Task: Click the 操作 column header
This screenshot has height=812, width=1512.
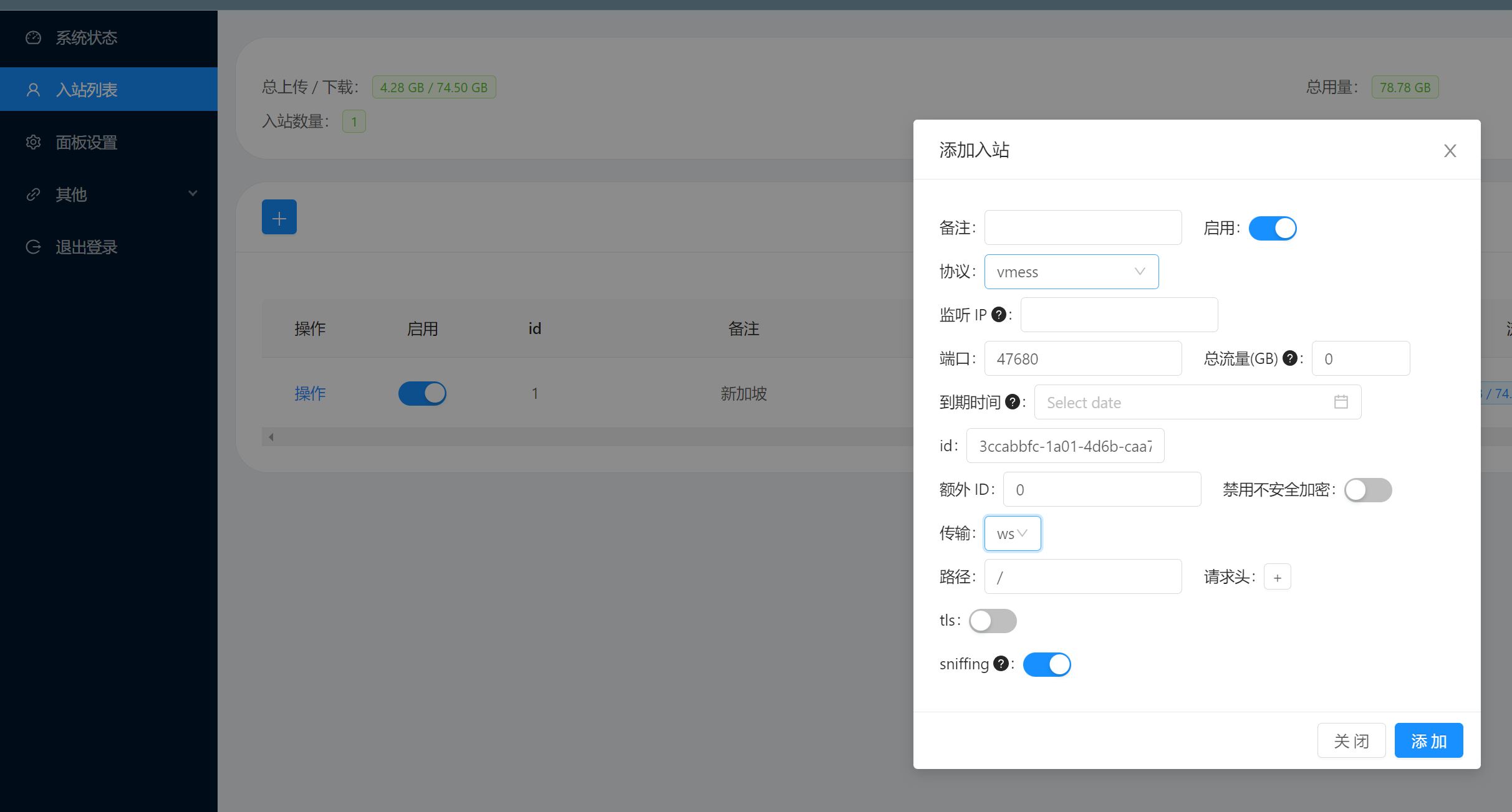Action: pyautogui.click(x=310, y=328)
